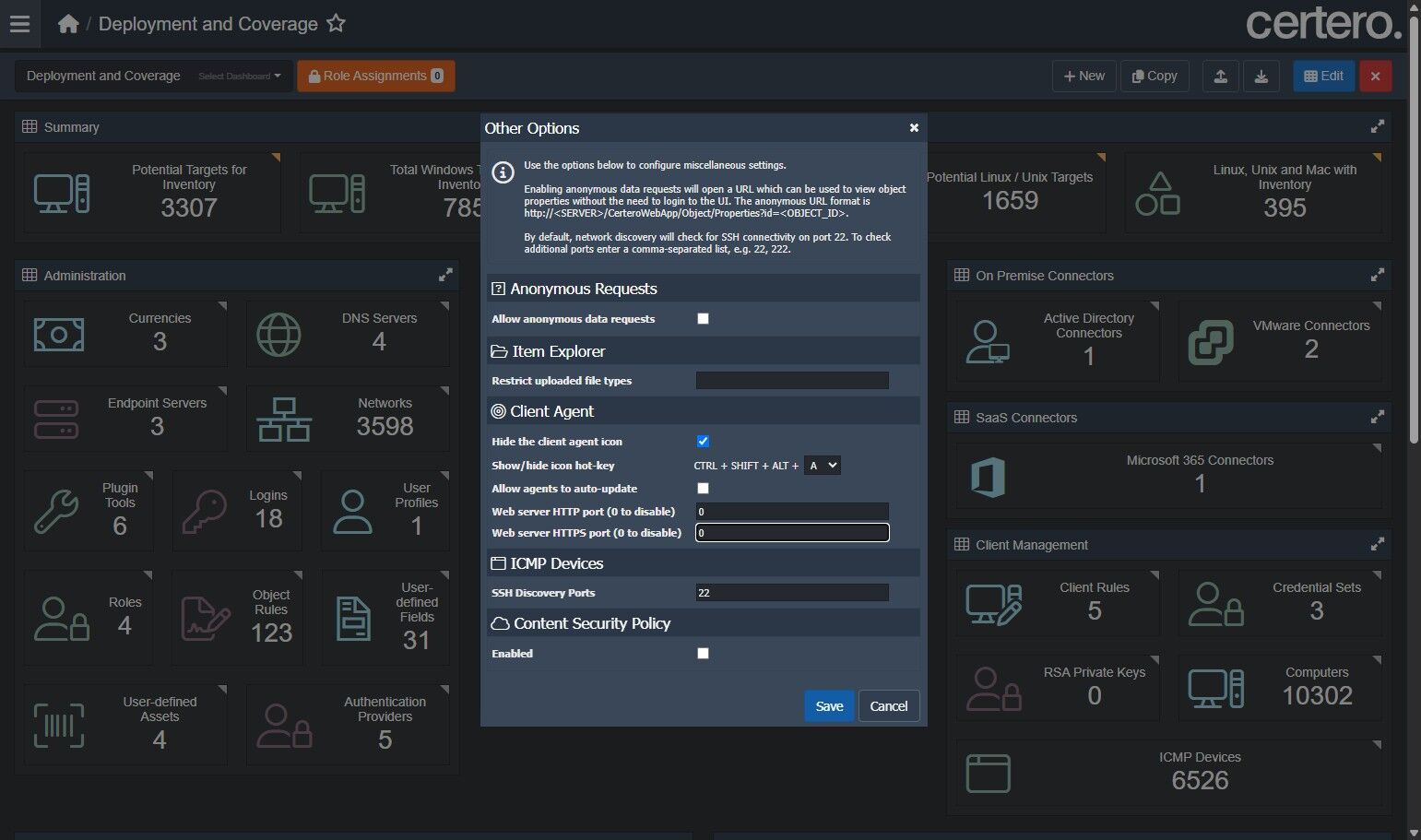
Task: Click the VMware Connectors icon
Action: pyautogui.click(x=1210, y=342)
